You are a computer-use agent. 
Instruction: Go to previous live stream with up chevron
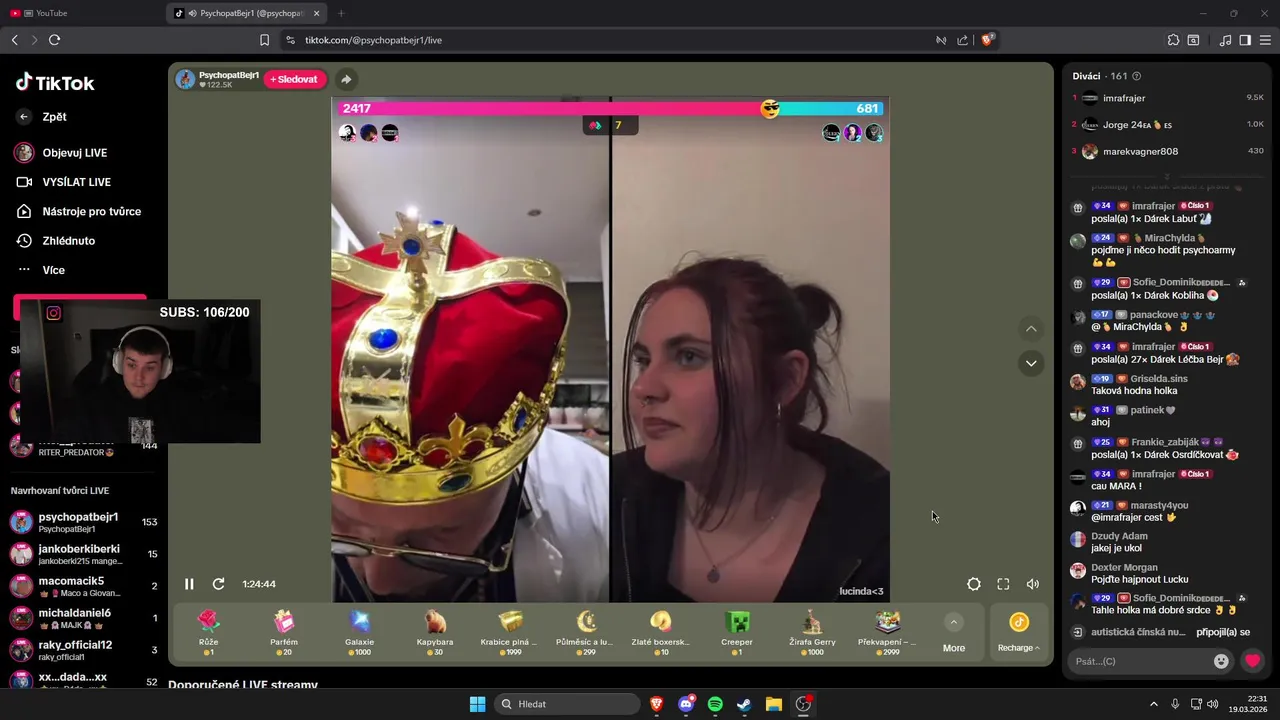(1031, 329)
